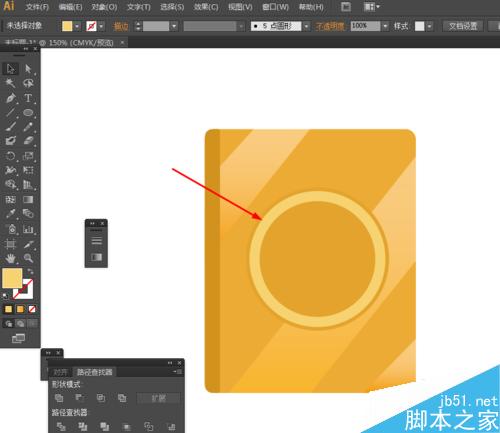The height and width of the screenshot is (433, 500).
Task: Select the Type tool
Action: tap(28, 98)
